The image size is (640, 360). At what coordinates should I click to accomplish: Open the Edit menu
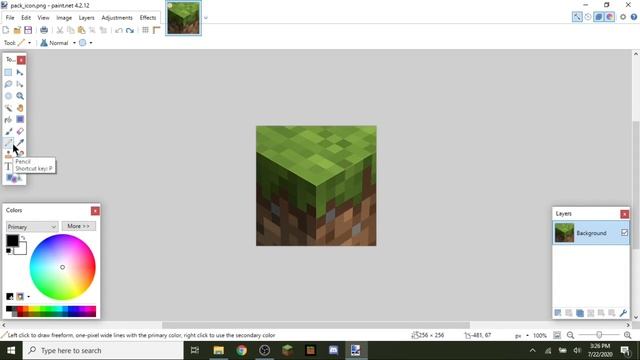(x=26, y=18)
